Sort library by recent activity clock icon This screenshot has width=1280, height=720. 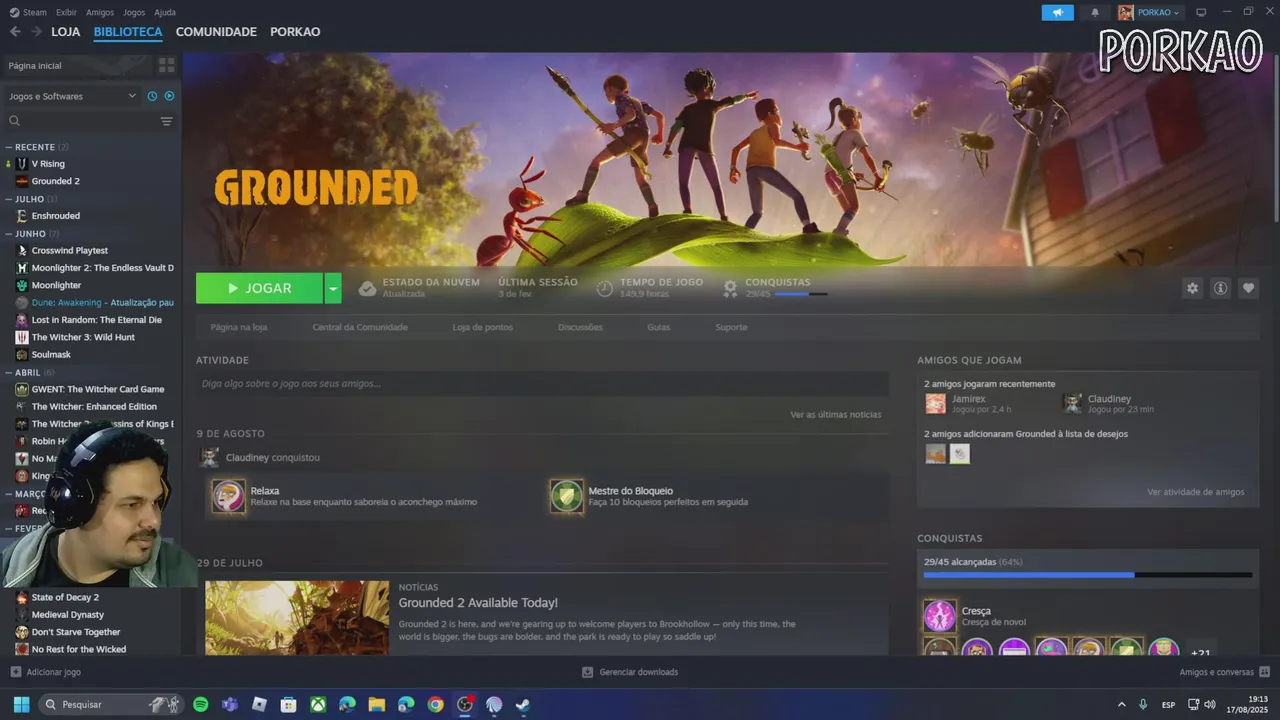click(152, 96)
